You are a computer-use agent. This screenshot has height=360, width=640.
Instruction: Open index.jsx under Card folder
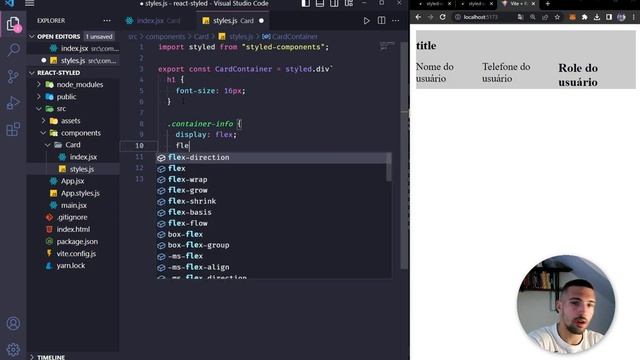(x=83, y=157)
